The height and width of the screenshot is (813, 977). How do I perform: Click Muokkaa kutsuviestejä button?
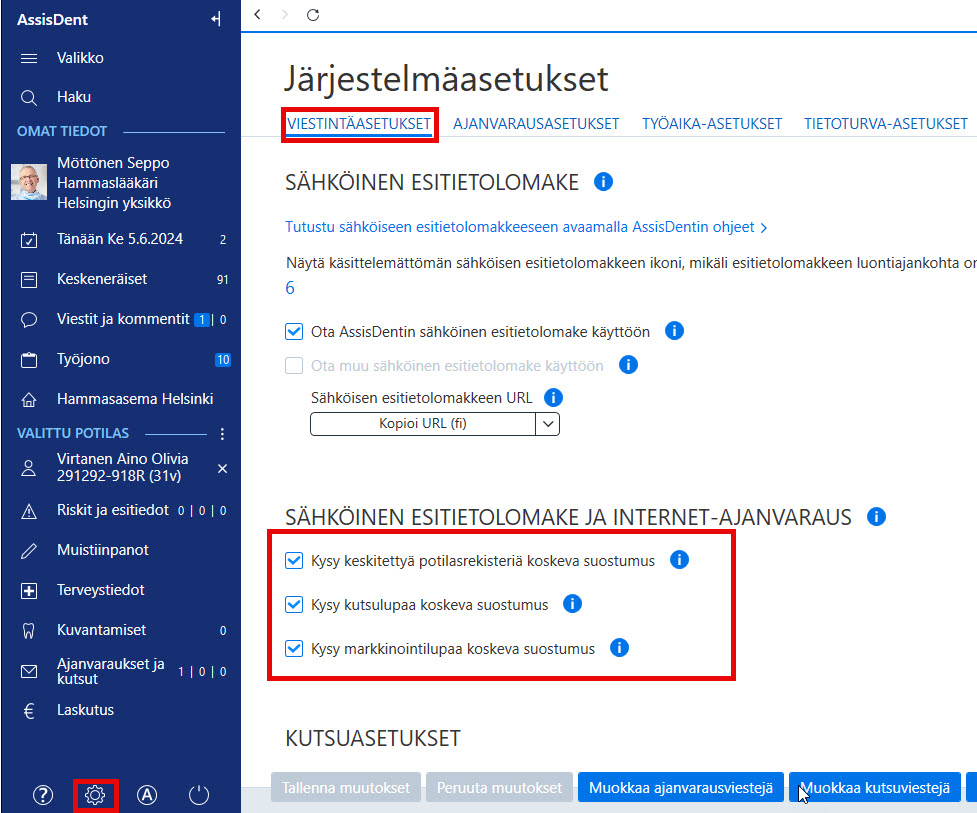pos(875,788)
